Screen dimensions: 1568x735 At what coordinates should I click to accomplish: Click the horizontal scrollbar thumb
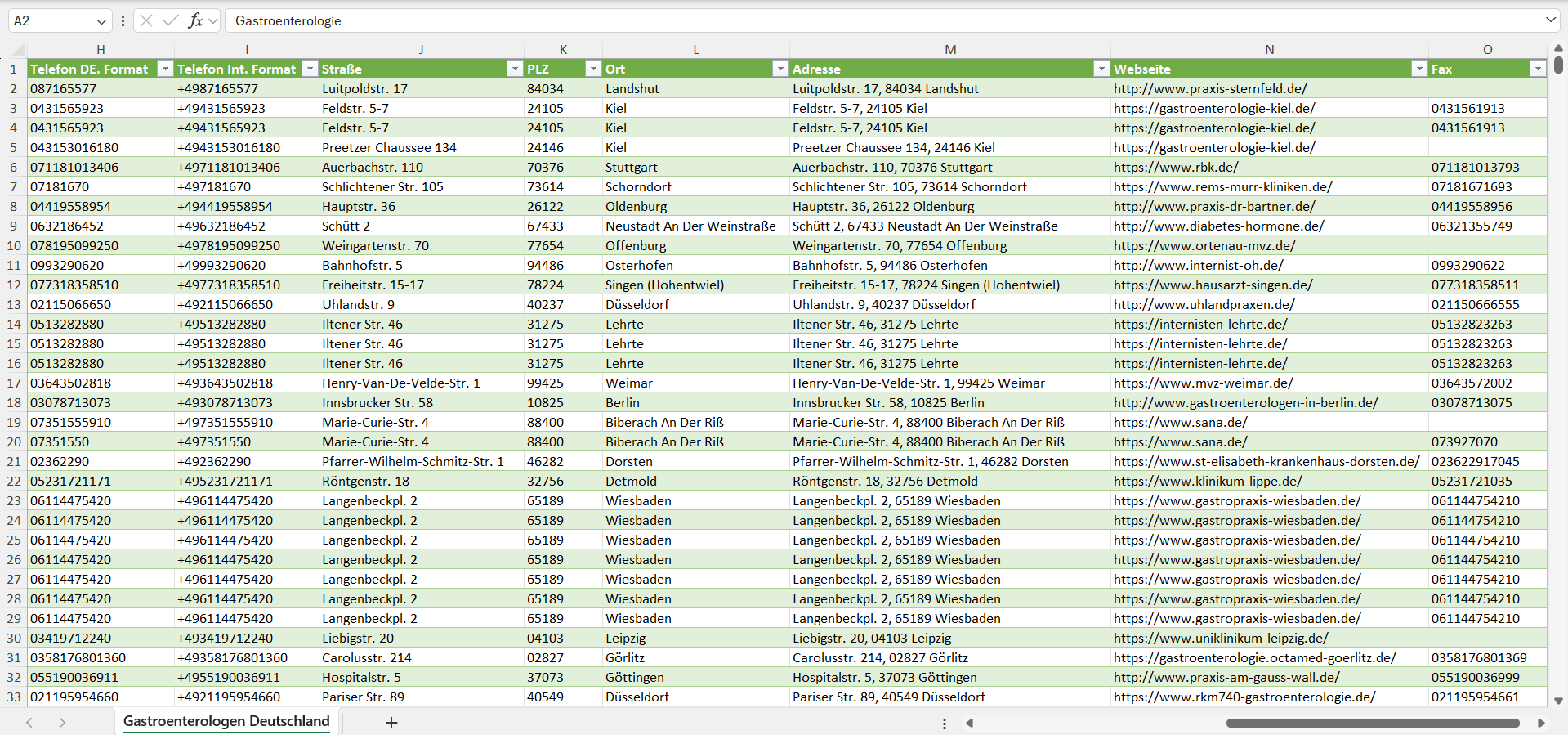[x=1372, y=723]
